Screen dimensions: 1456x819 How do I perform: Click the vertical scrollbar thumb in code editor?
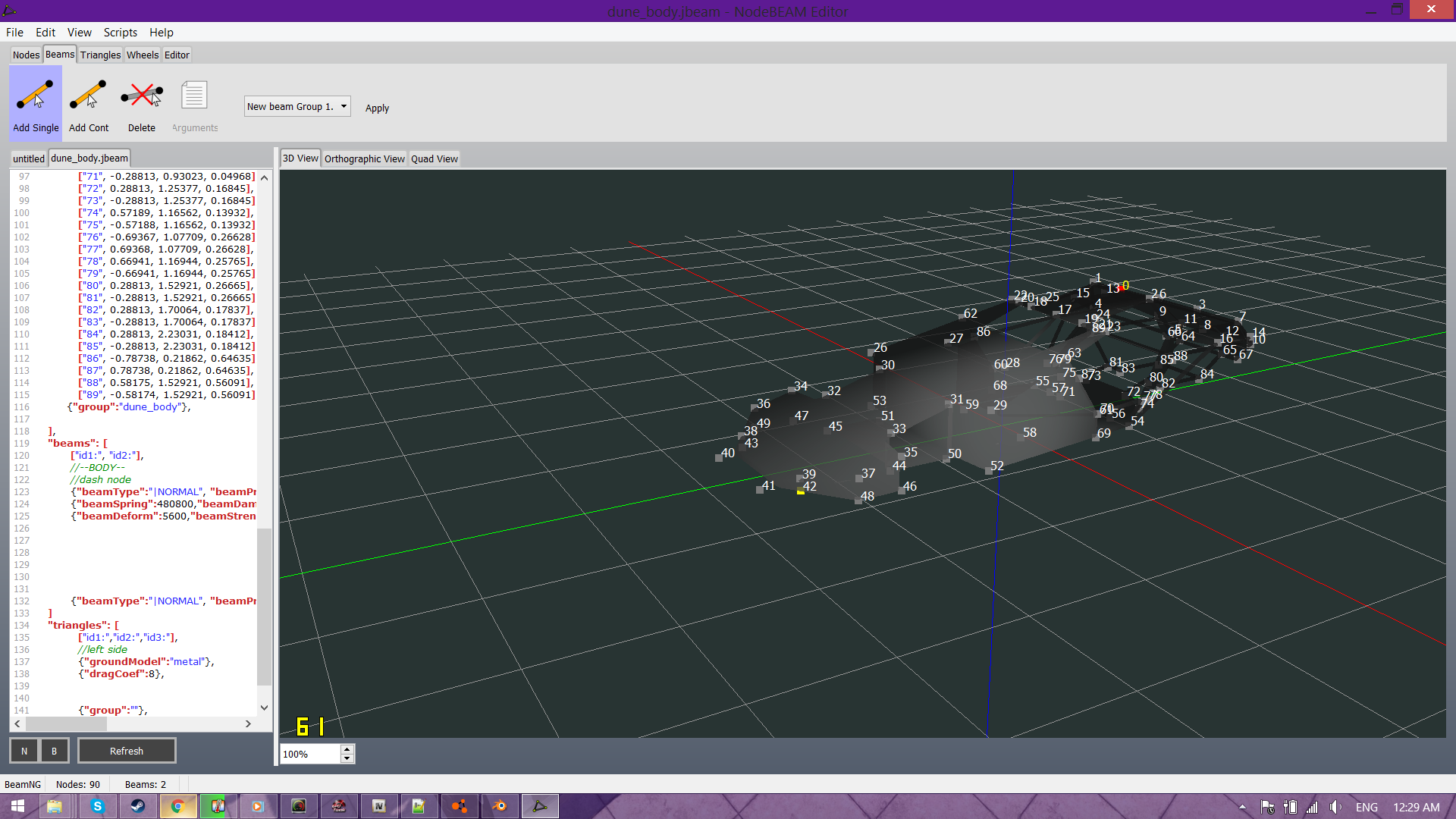264,607
